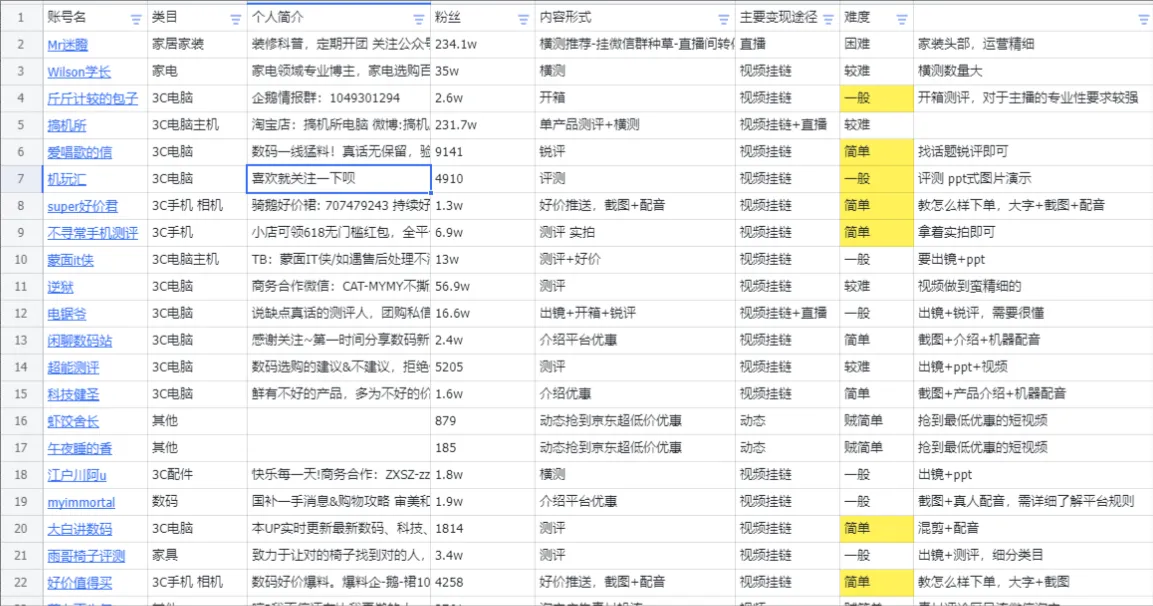Click the filter icon on 主要变现途径 column
This screenshot has height=606, width=1153.
pos(828,16)
